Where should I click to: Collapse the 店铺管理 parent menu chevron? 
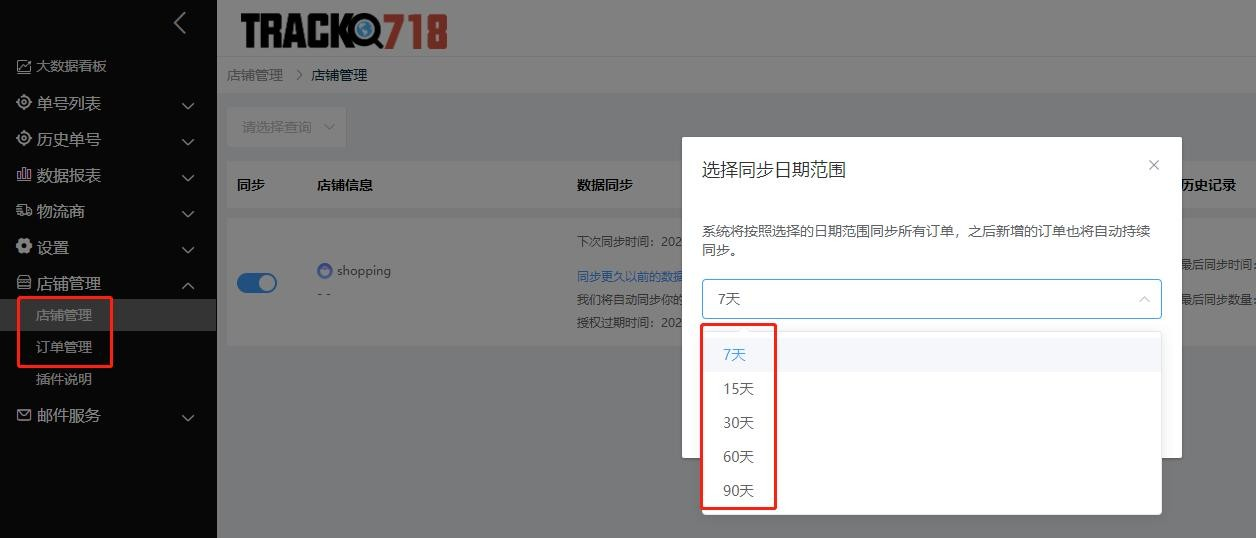point(187,285)
